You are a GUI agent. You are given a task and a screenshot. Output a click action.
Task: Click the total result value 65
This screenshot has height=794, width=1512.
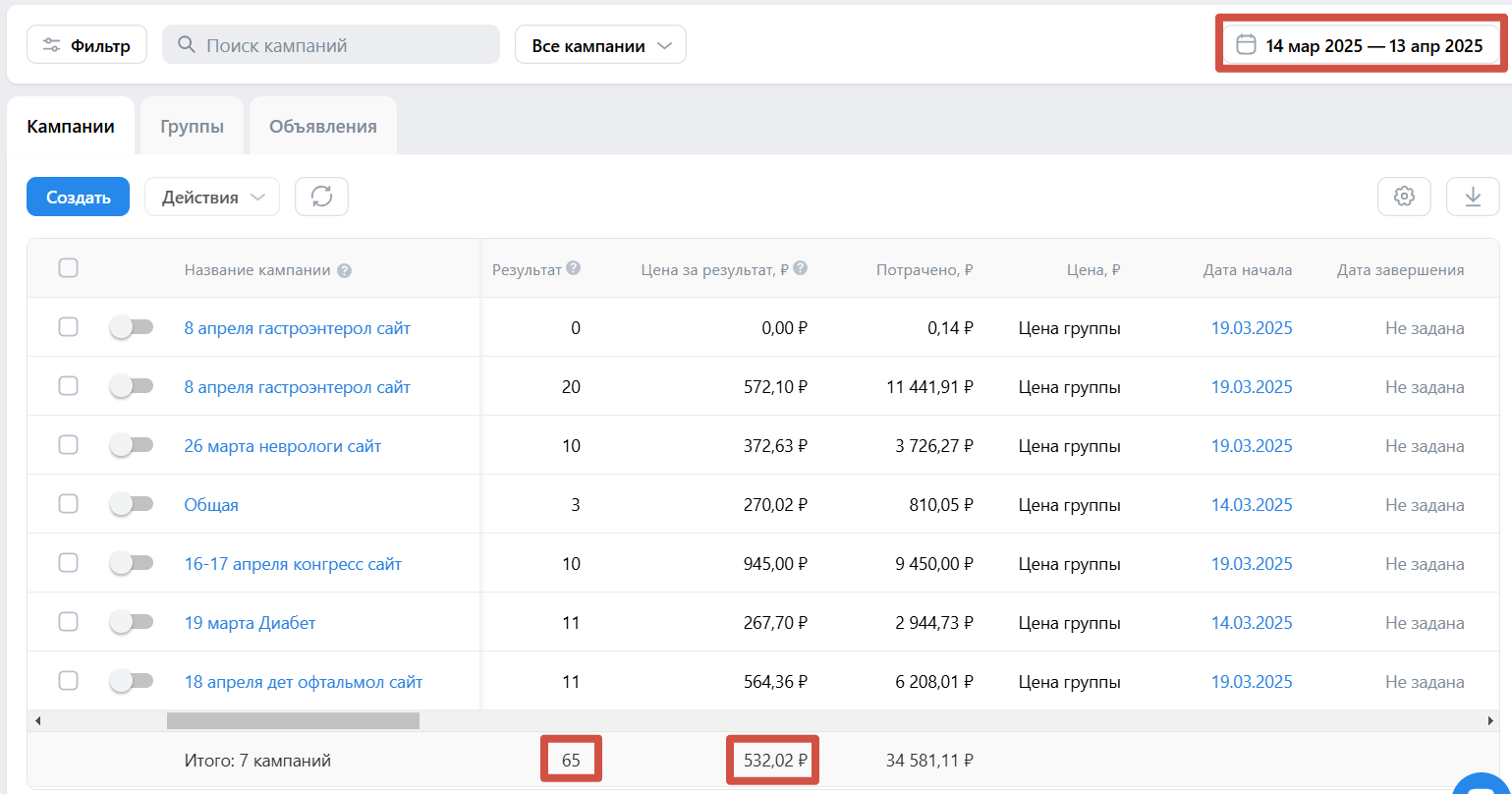[571, 761]
